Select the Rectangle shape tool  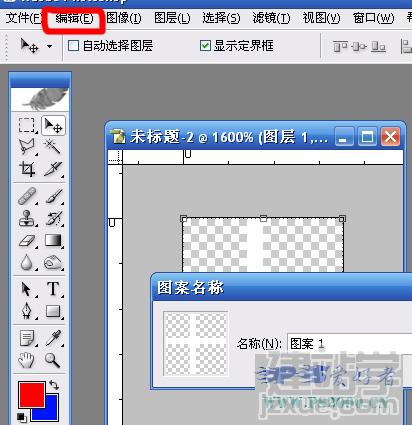53,311
